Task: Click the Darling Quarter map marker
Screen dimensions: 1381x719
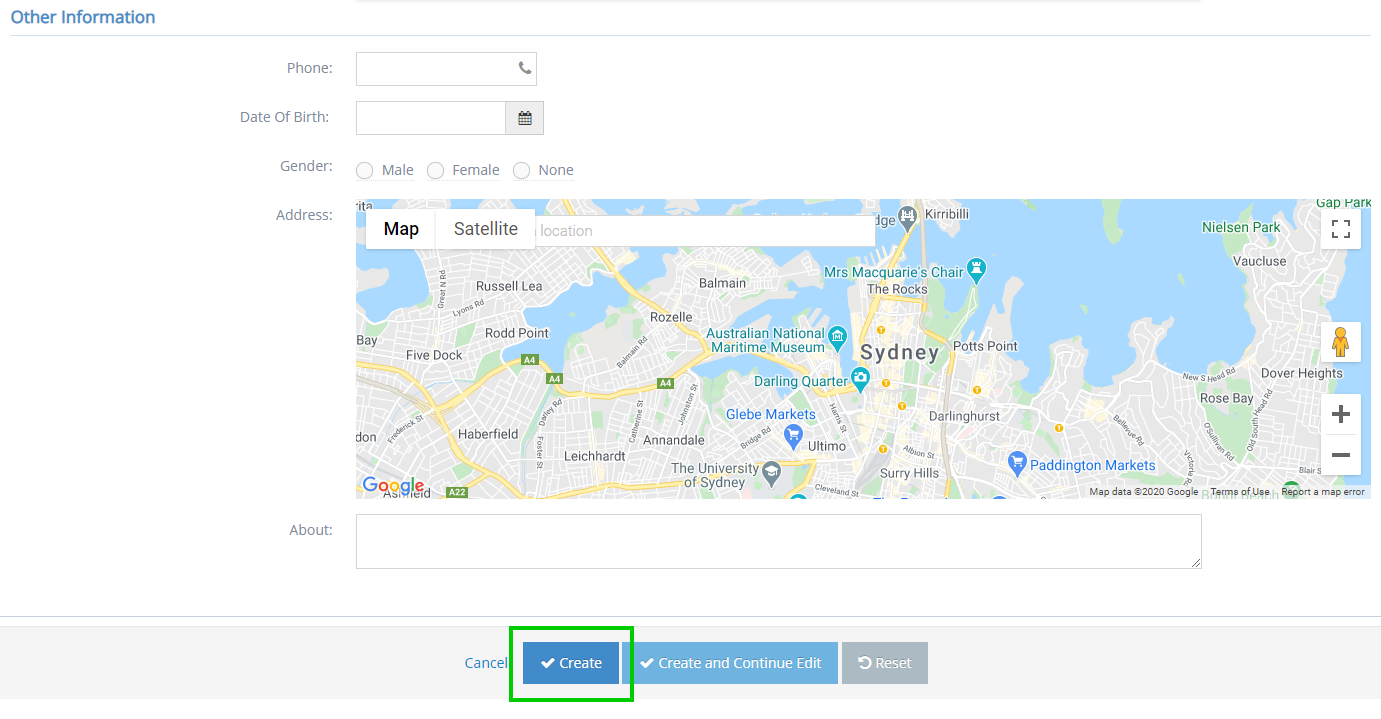Action: click(860, 379)
